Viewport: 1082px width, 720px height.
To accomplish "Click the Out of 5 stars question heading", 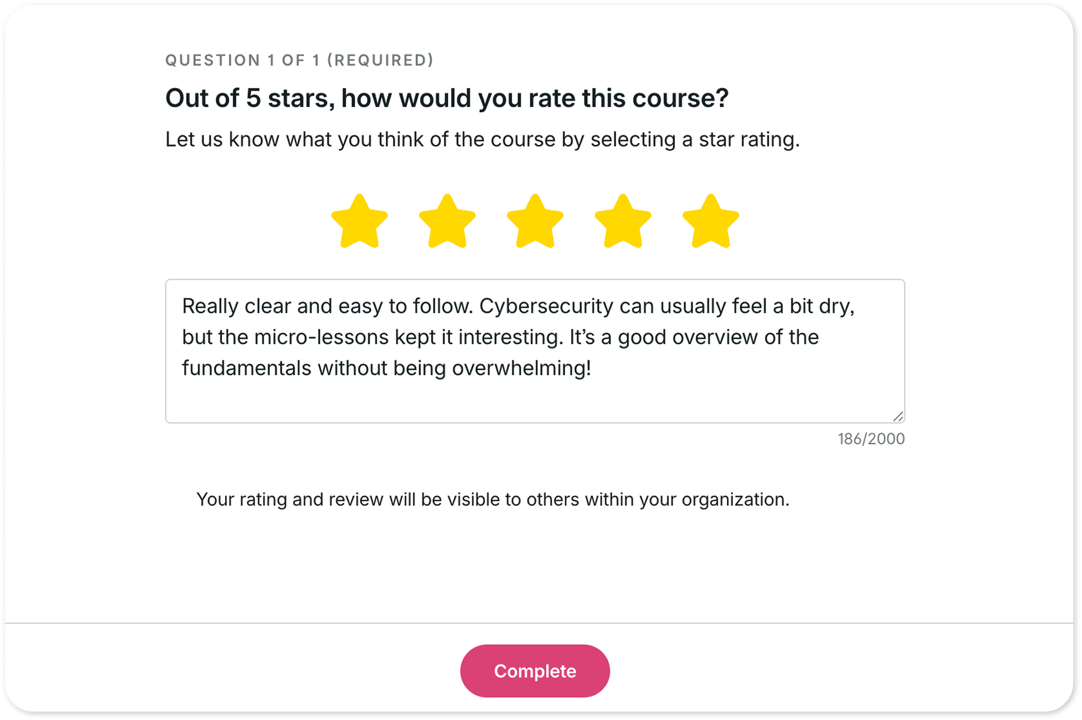I will pos(447,98).
